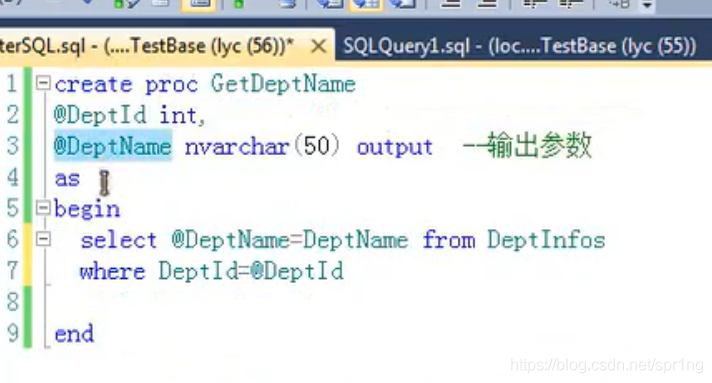Click the 'int,' type on line 2
This screenshot has height=383, width=712.
(183, 115)
